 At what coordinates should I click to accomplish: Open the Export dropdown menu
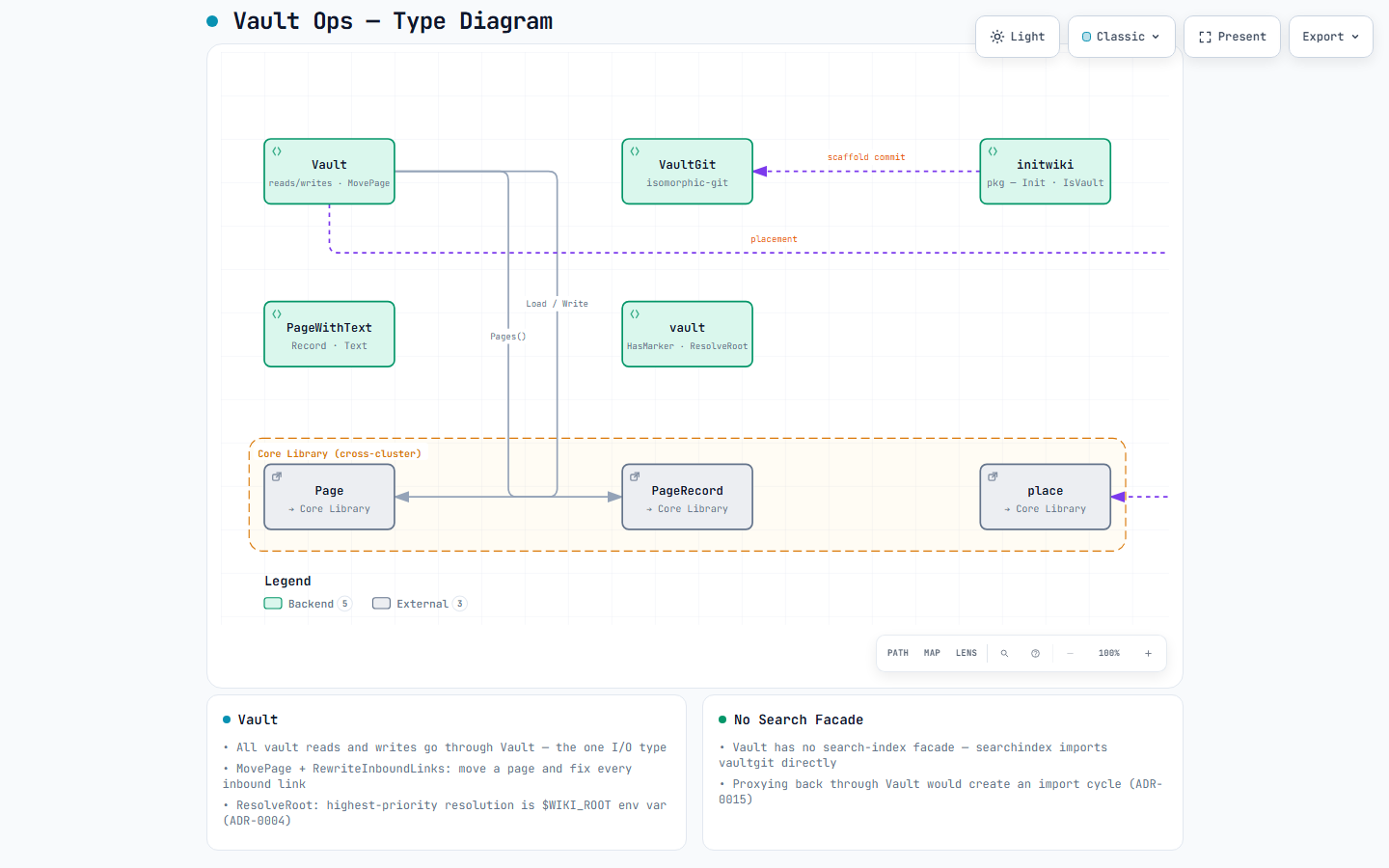(x=1330, y=37)
